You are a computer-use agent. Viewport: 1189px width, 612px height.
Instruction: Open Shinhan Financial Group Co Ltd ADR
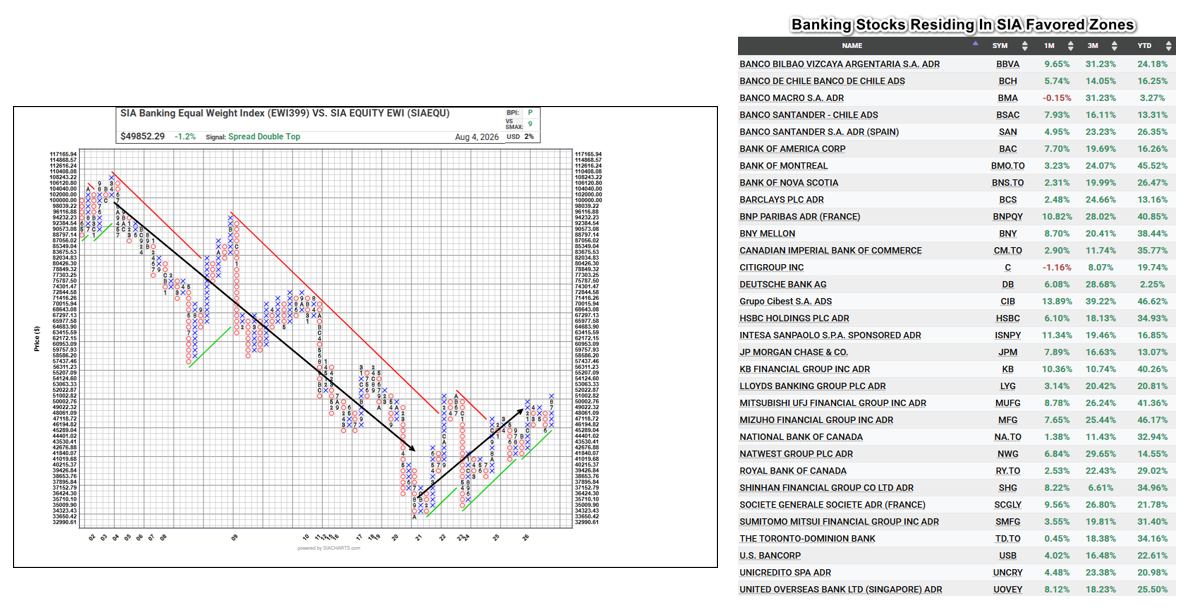point(827,488)
